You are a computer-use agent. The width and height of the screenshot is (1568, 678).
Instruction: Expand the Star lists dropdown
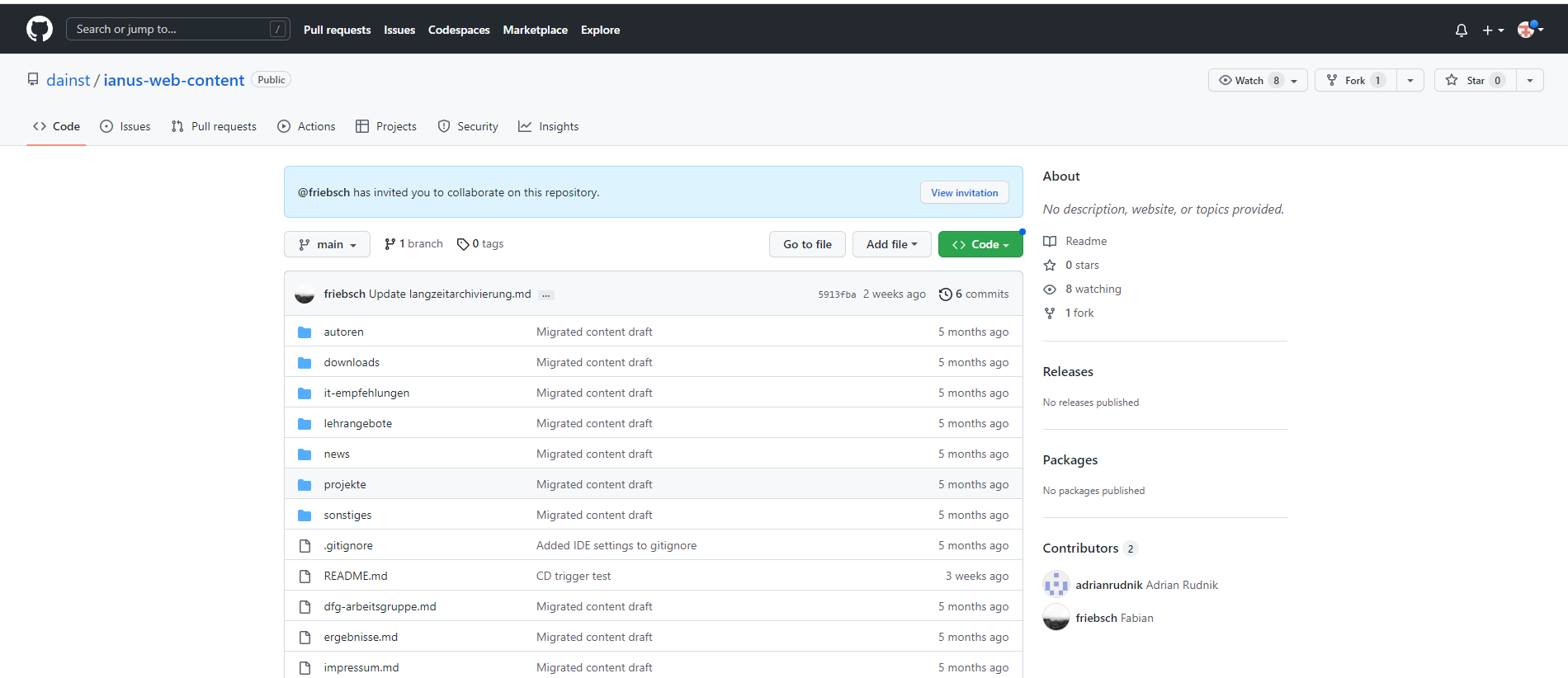[x=1530, y=80]
